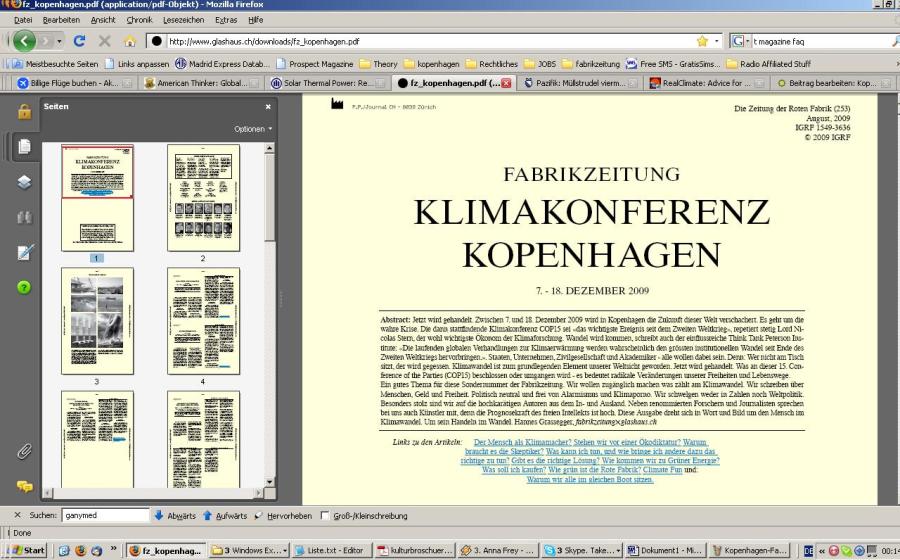Open the URL bar history dropdown arrow

pos(716,41)
